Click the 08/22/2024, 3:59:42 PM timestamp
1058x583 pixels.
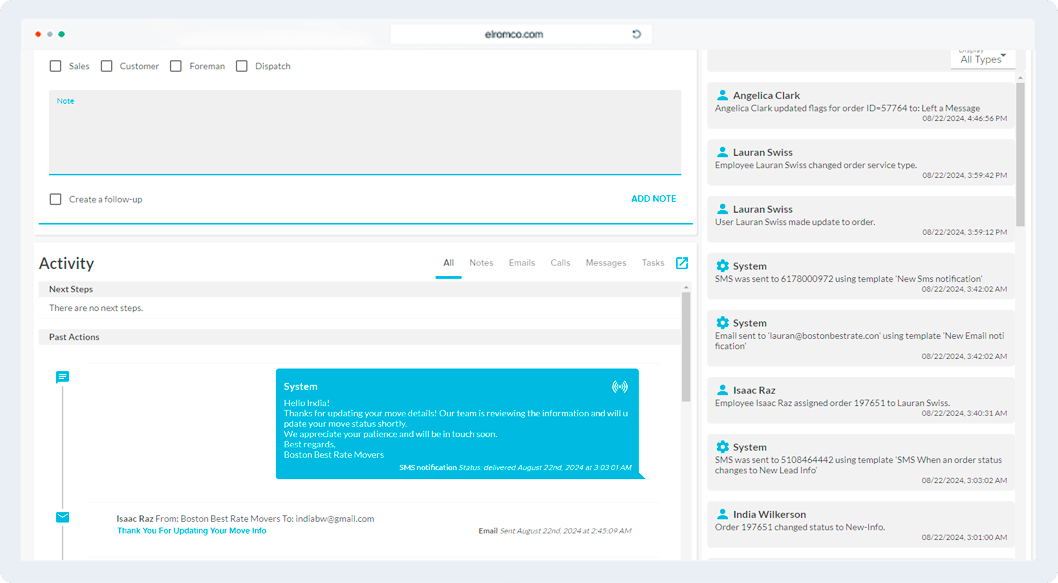(964, 175)
